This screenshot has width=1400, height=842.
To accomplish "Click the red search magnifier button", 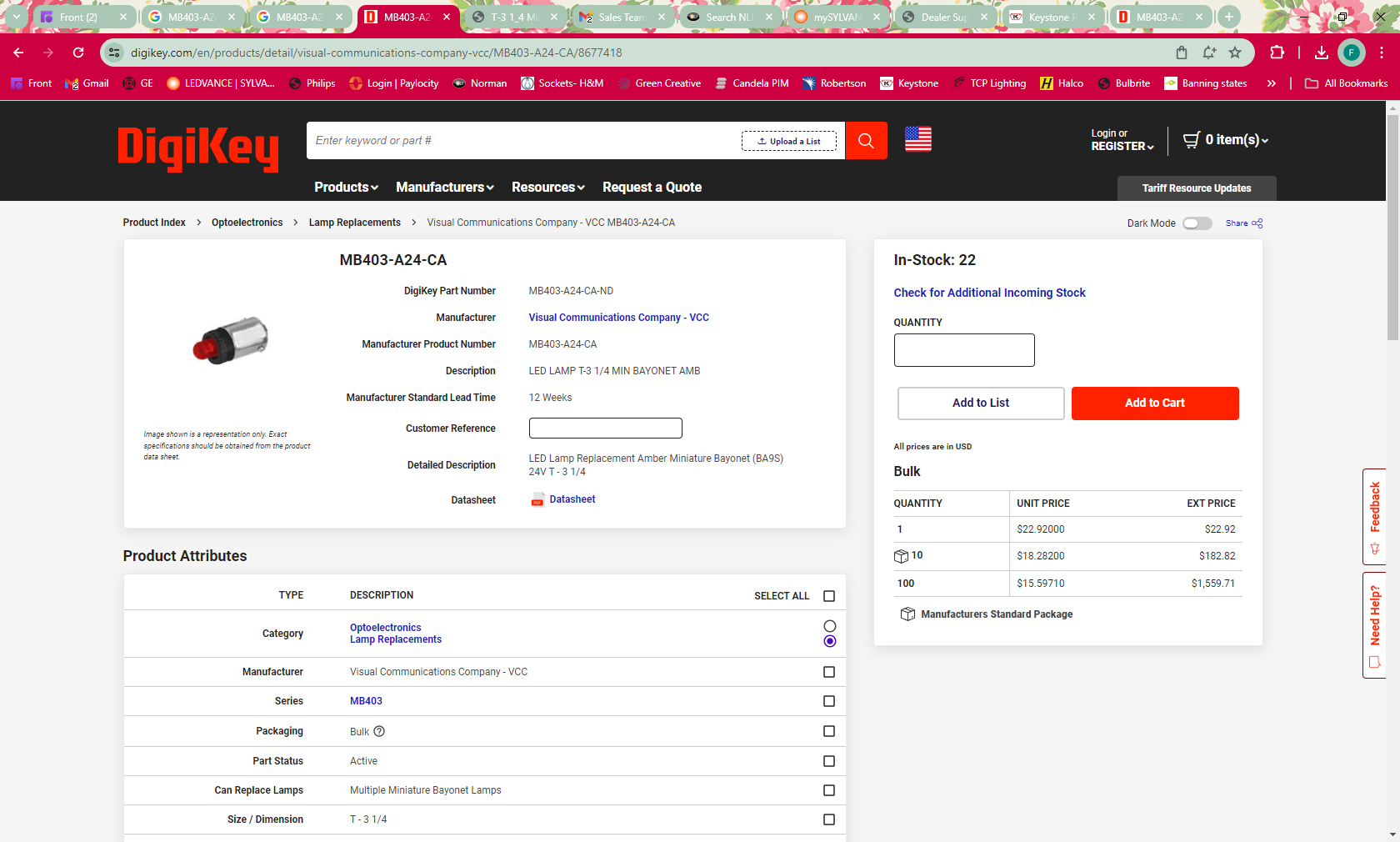I will pos(866,140).
